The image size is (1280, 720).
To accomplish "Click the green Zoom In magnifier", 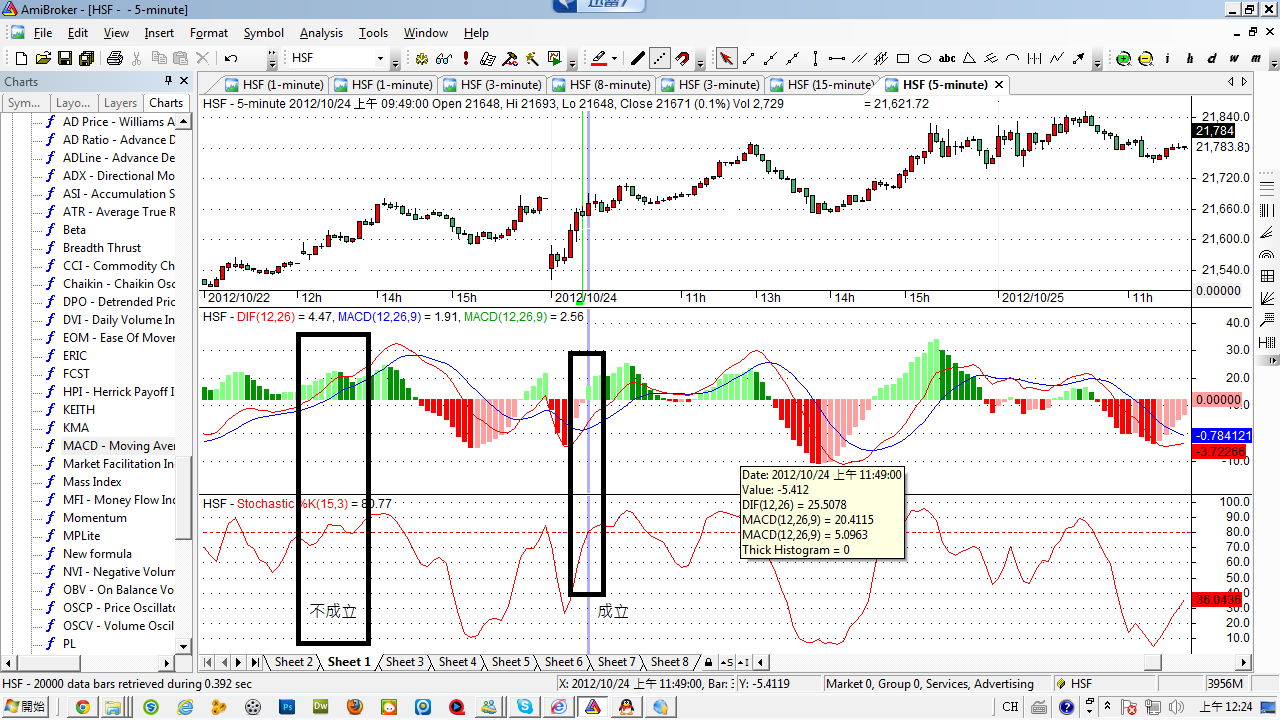I will (1122, 58).
